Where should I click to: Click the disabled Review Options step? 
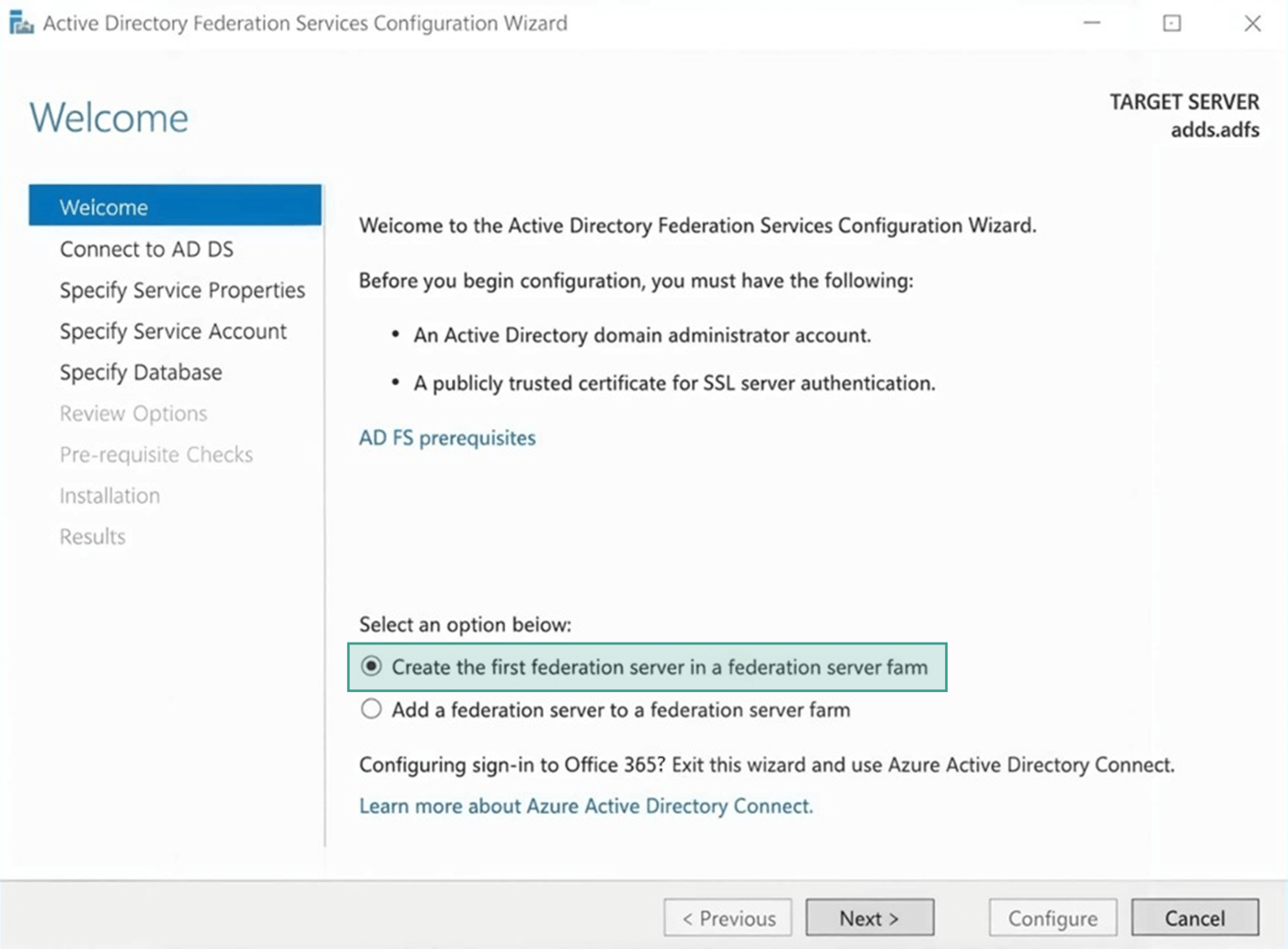pyautogui.click(x=133, y=413)
